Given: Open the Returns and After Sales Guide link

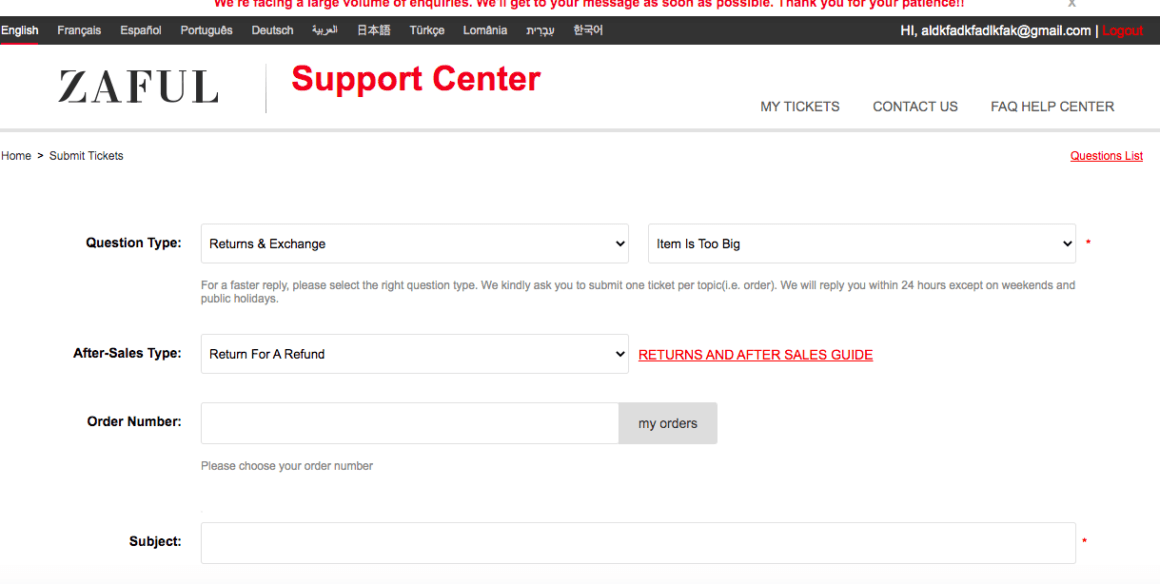Looking at the screenshot, I should (x=755, y=355).
